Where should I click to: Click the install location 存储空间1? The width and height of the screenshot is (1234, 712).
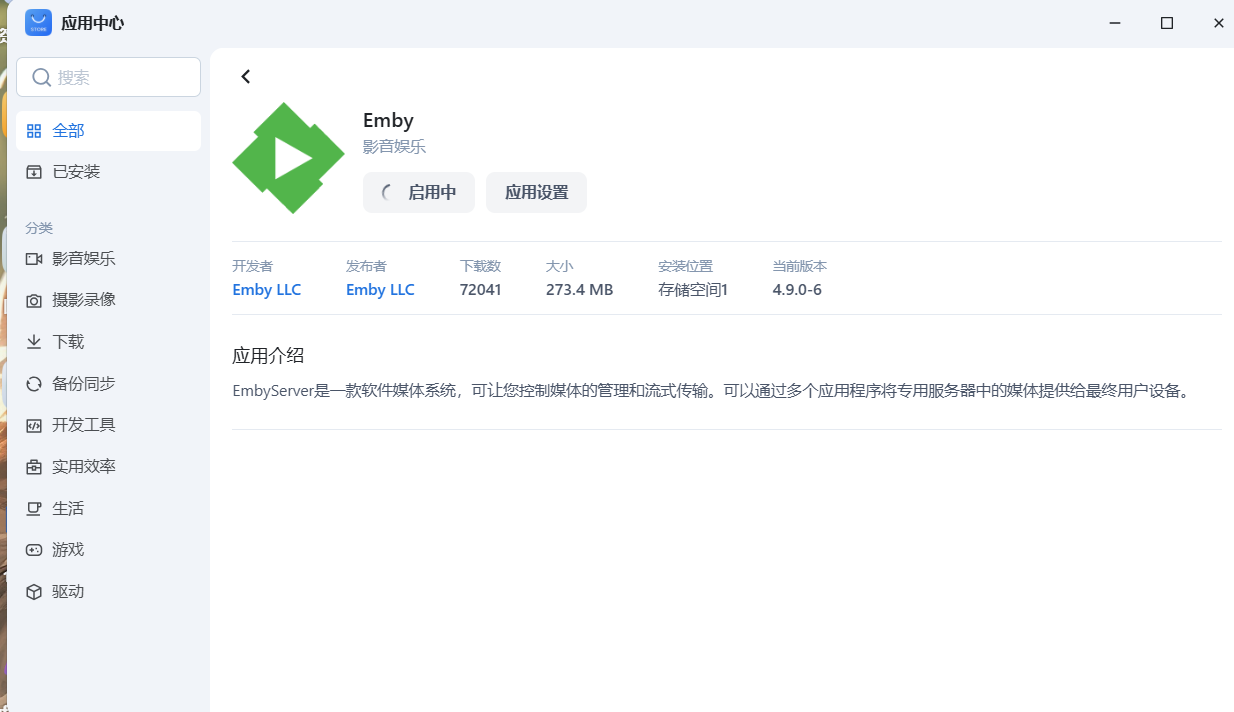693,290
